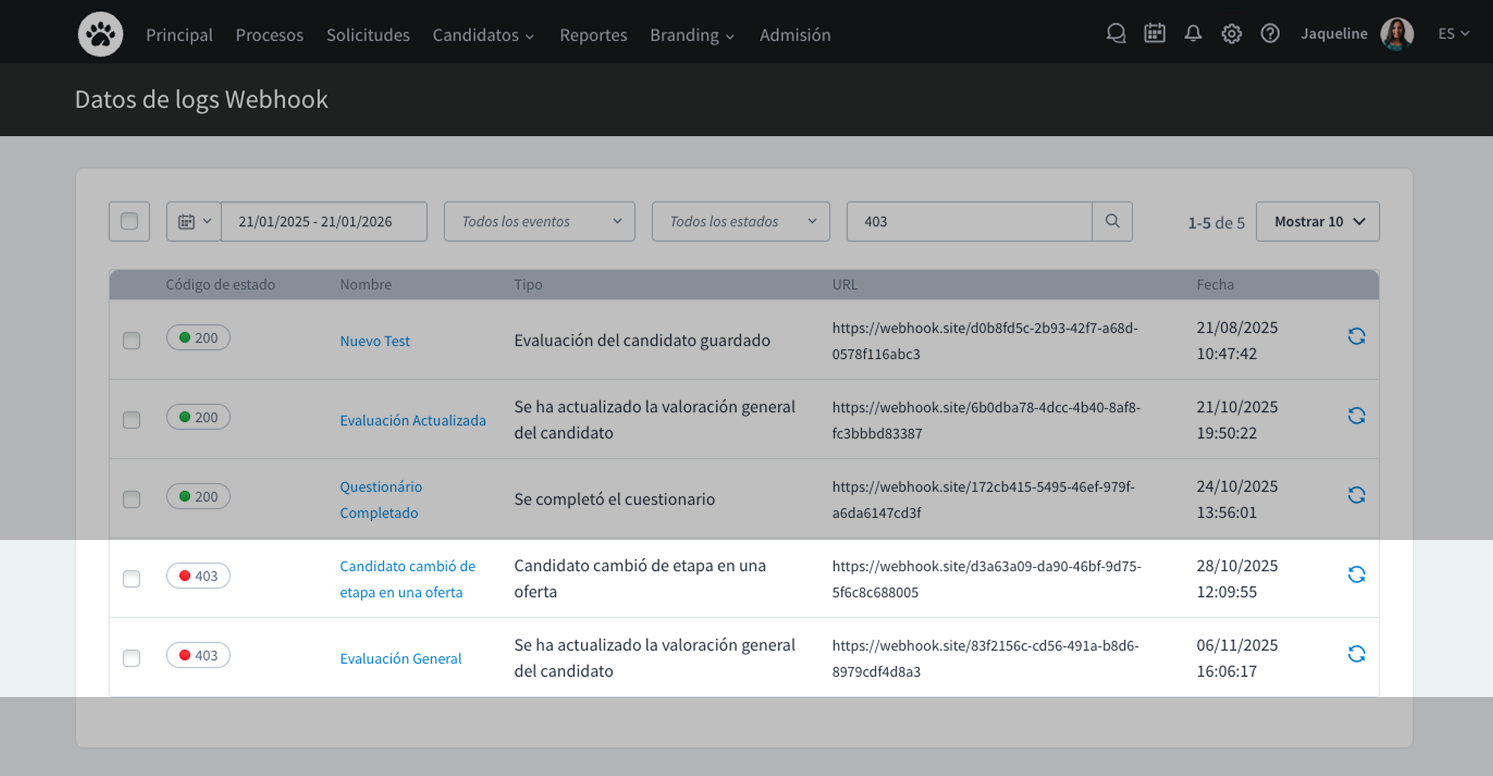The height and width of the screenshot is (776, 1493).
Task: Click the help question mark icon
Action: coord(1270,34)
